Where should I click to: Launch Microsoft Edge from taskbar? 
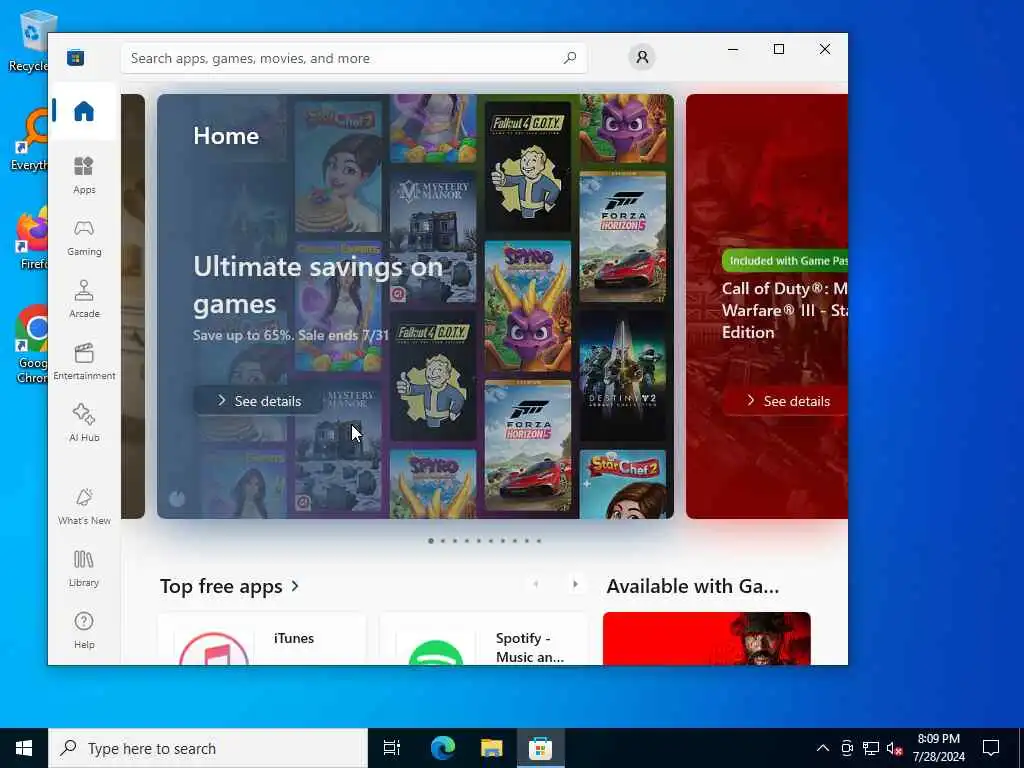(443, 748)
